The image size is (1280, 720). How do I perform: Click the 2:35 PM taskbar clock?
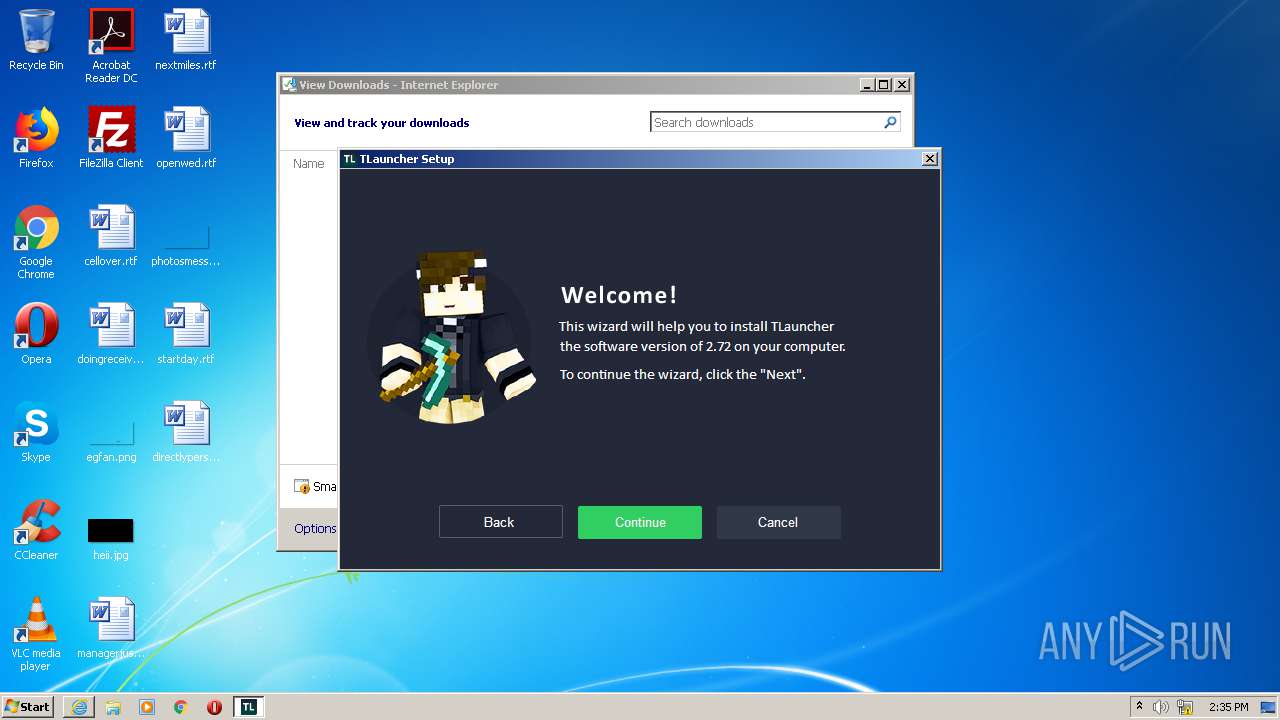(x=1228, y=707)
